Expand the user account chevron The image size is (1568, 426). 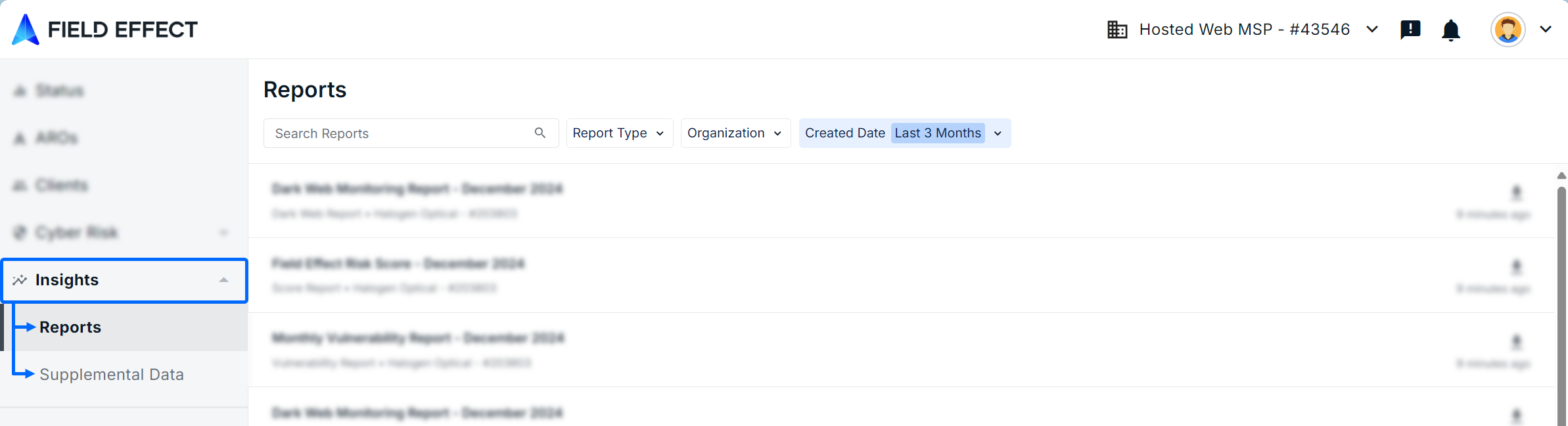1546,30
